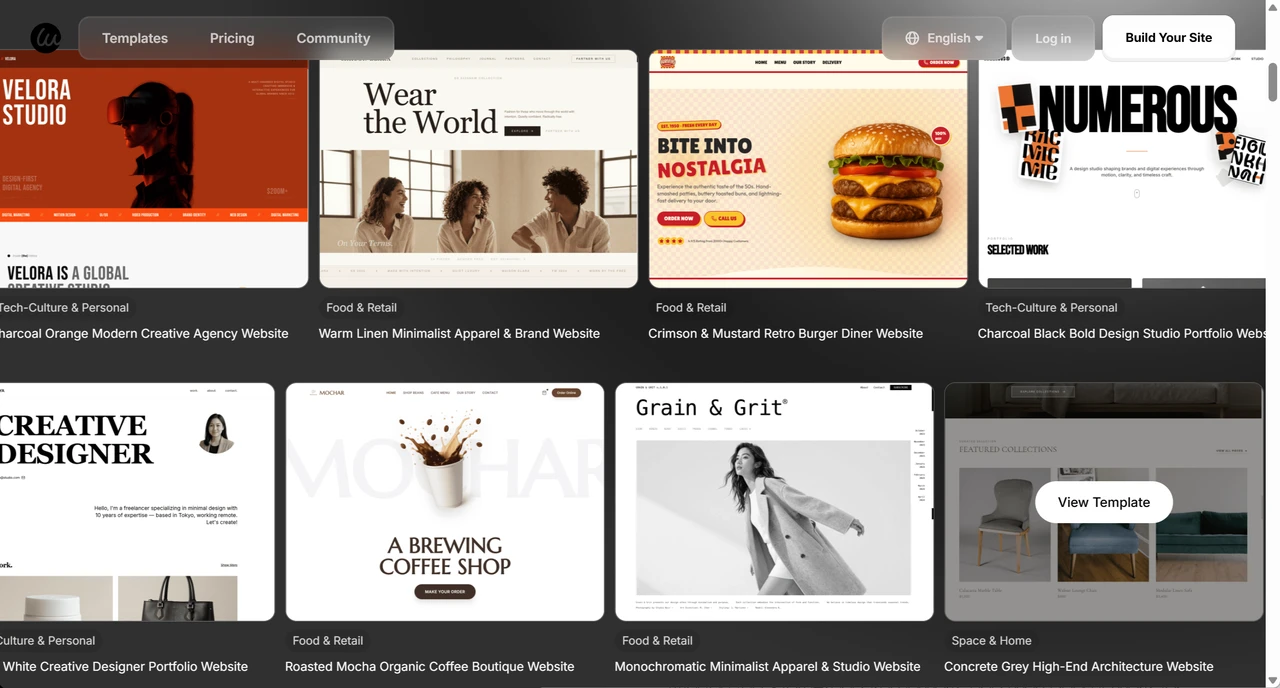Open the Templates menu
Image resolution: width=1280 pixels, height=688 pixels.
135,38
